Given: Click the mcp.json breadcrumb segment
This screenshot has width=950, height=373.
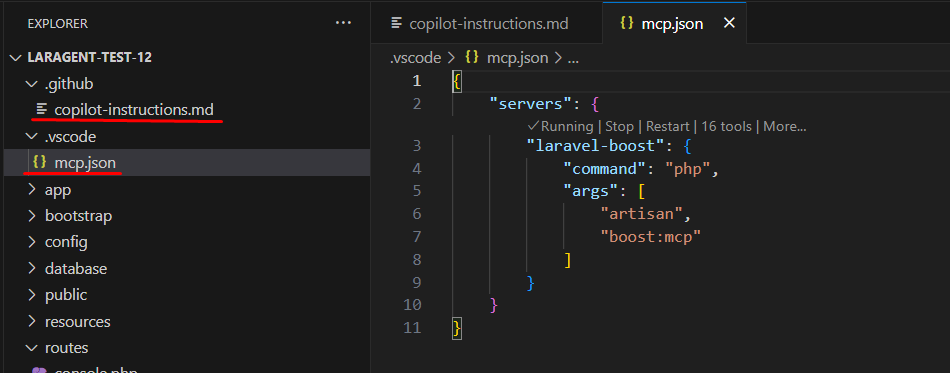Looking at the screenshot, I should tap(517, 58).
